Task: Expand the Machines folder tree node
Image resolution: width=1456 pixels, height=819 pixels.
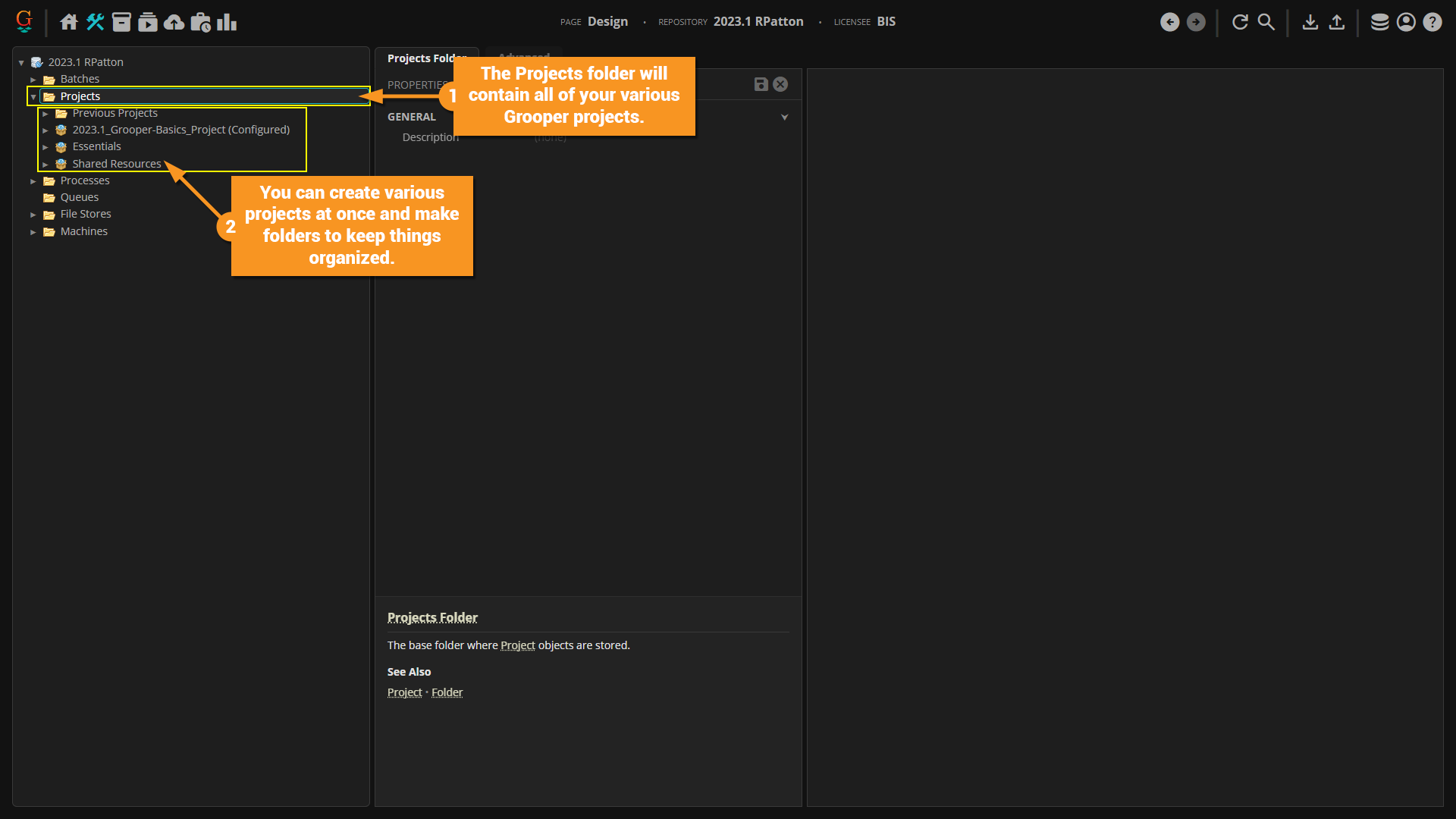Action: coord(33,232)
